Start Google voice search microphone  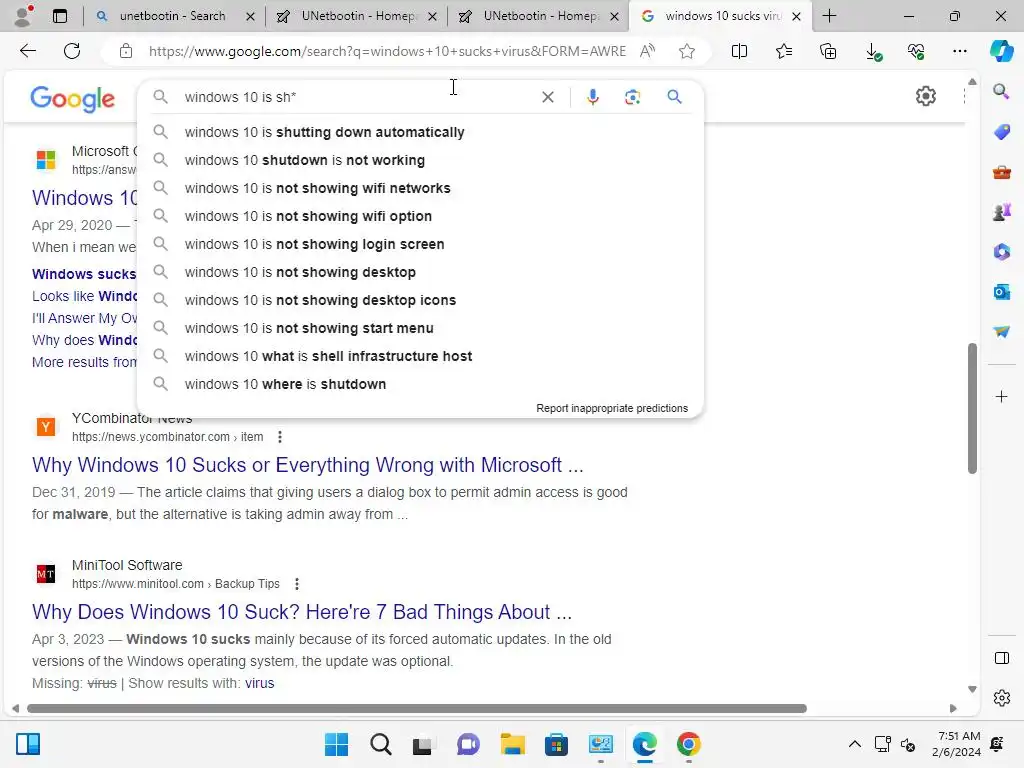pyautogui.click(x=592, y=97)
